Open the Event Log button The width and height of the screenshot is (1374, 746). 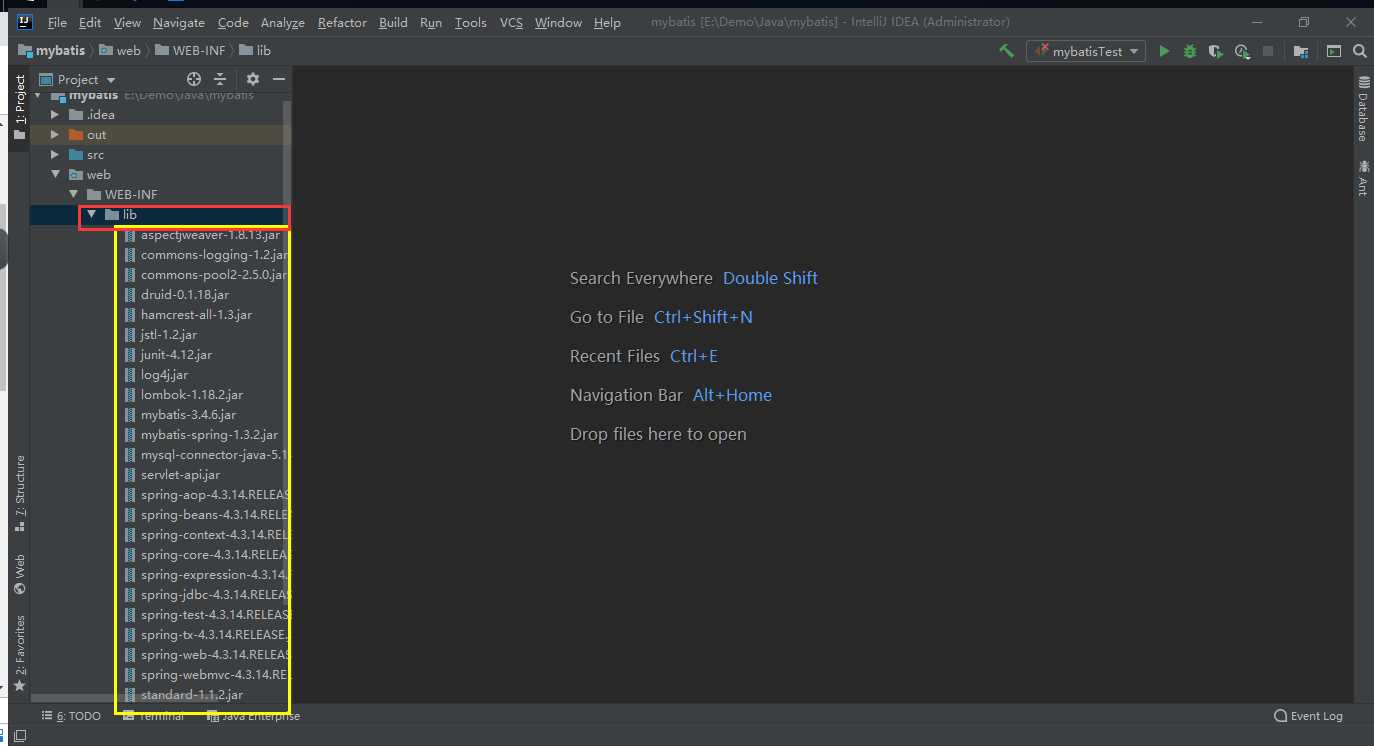tap(1308, 716)
